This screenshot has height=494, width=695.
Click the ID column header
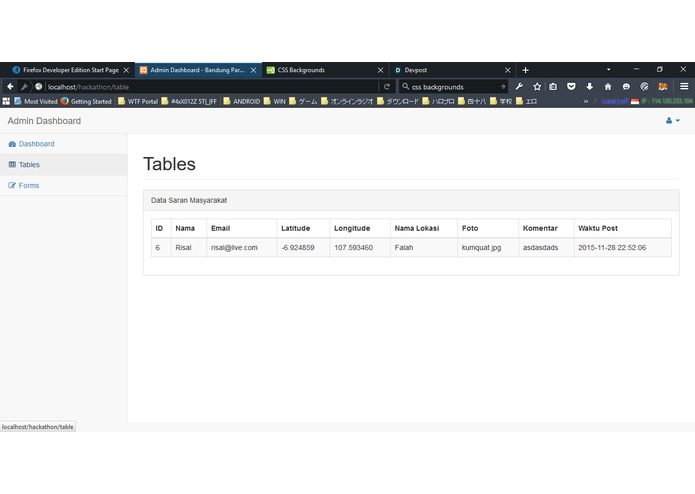click(x=159, y=228)
